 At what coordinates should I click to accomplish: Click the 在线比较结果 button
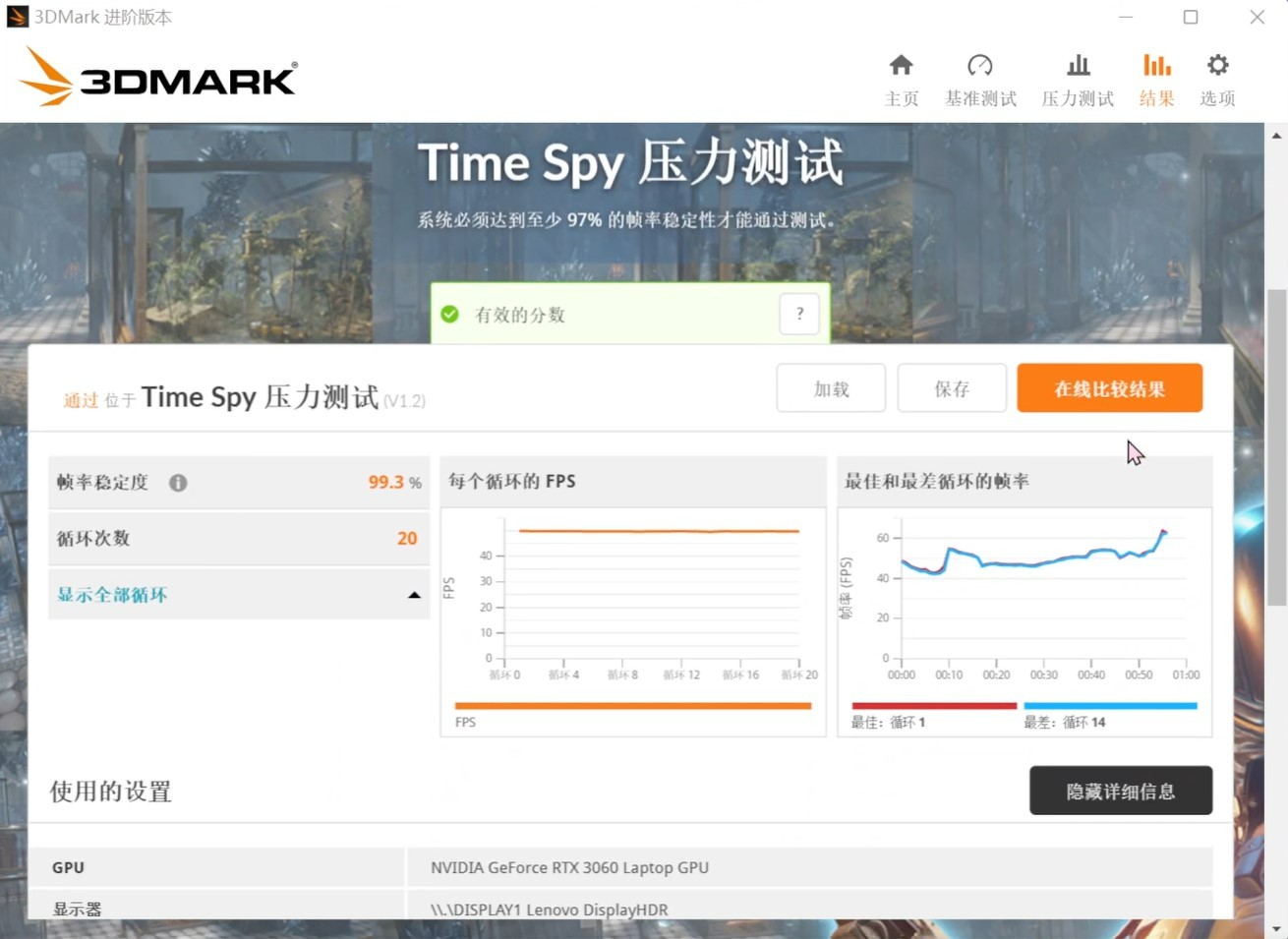tap(1109, 388)
